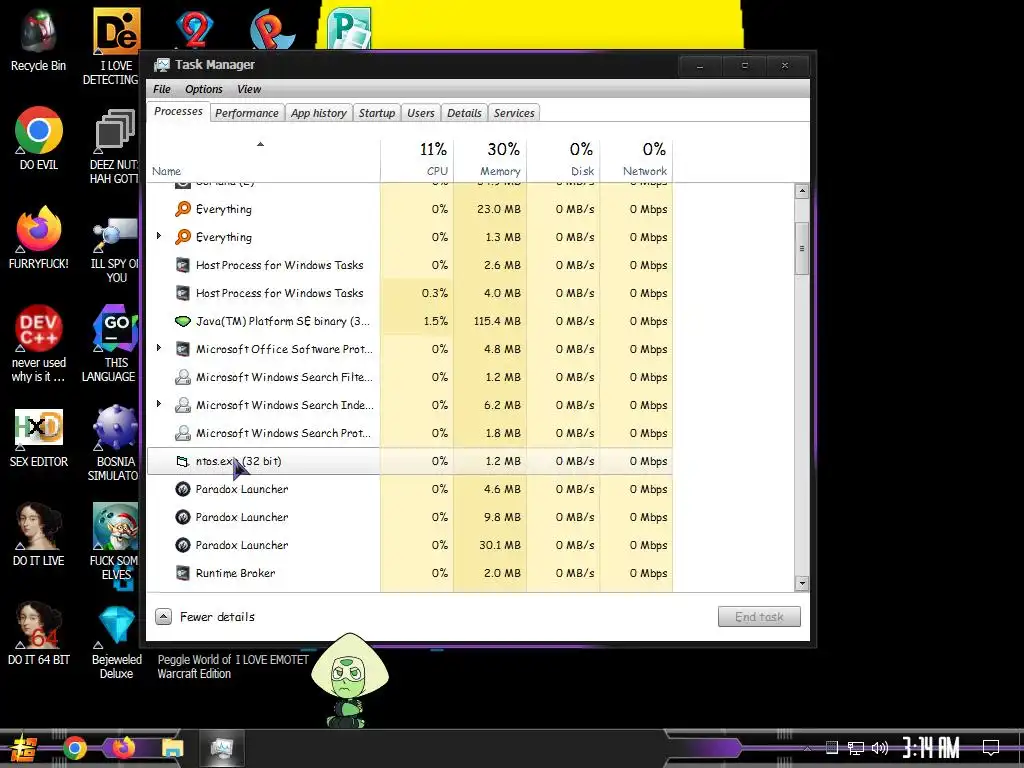The height and width of the screenshot is (768, 1024).
Task: Select the DO IT LIVE desktop icon
Action: click(39, 526)
